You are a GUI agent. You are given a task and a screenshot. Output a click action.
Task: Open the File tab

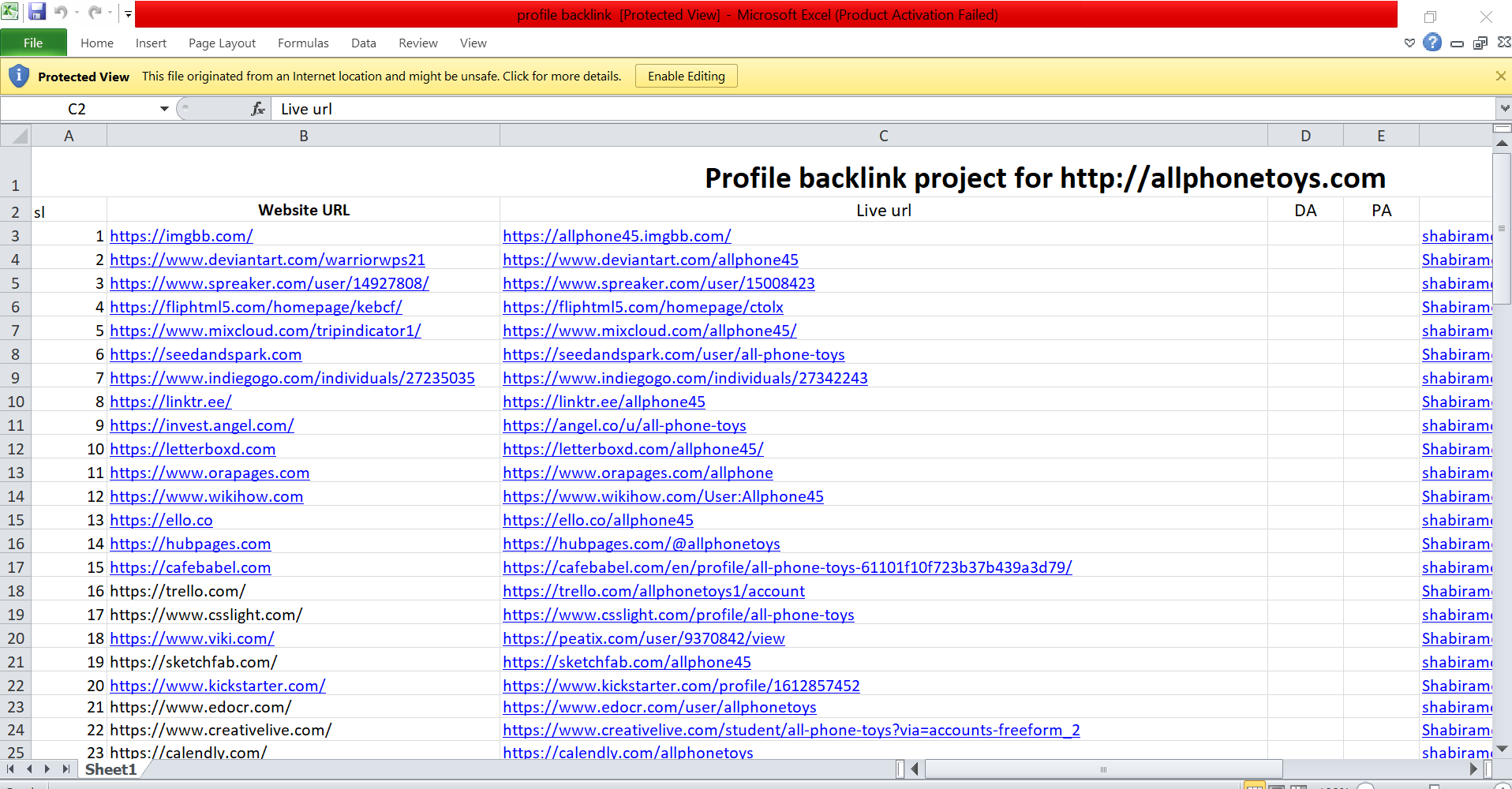[x=33, y=43]
